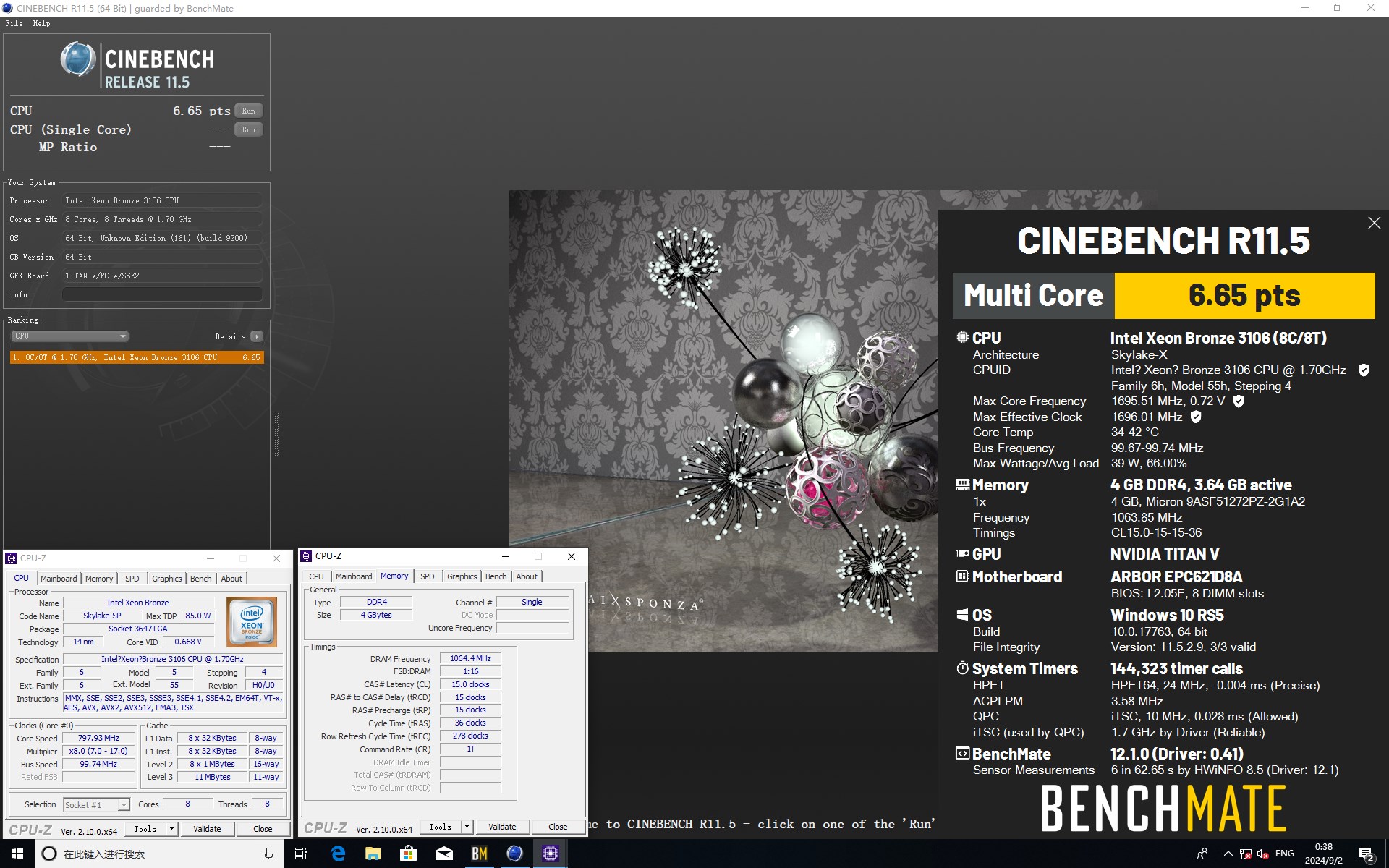Open Microsoft Store from the taskbar
1389x868 pixels.
[409, 854]
